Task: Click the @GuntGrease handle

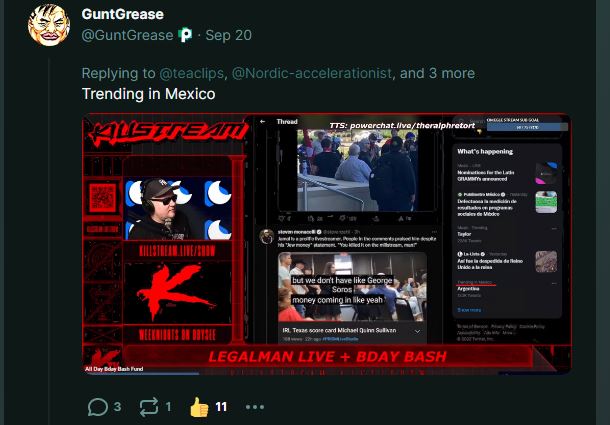Action: 127,35
